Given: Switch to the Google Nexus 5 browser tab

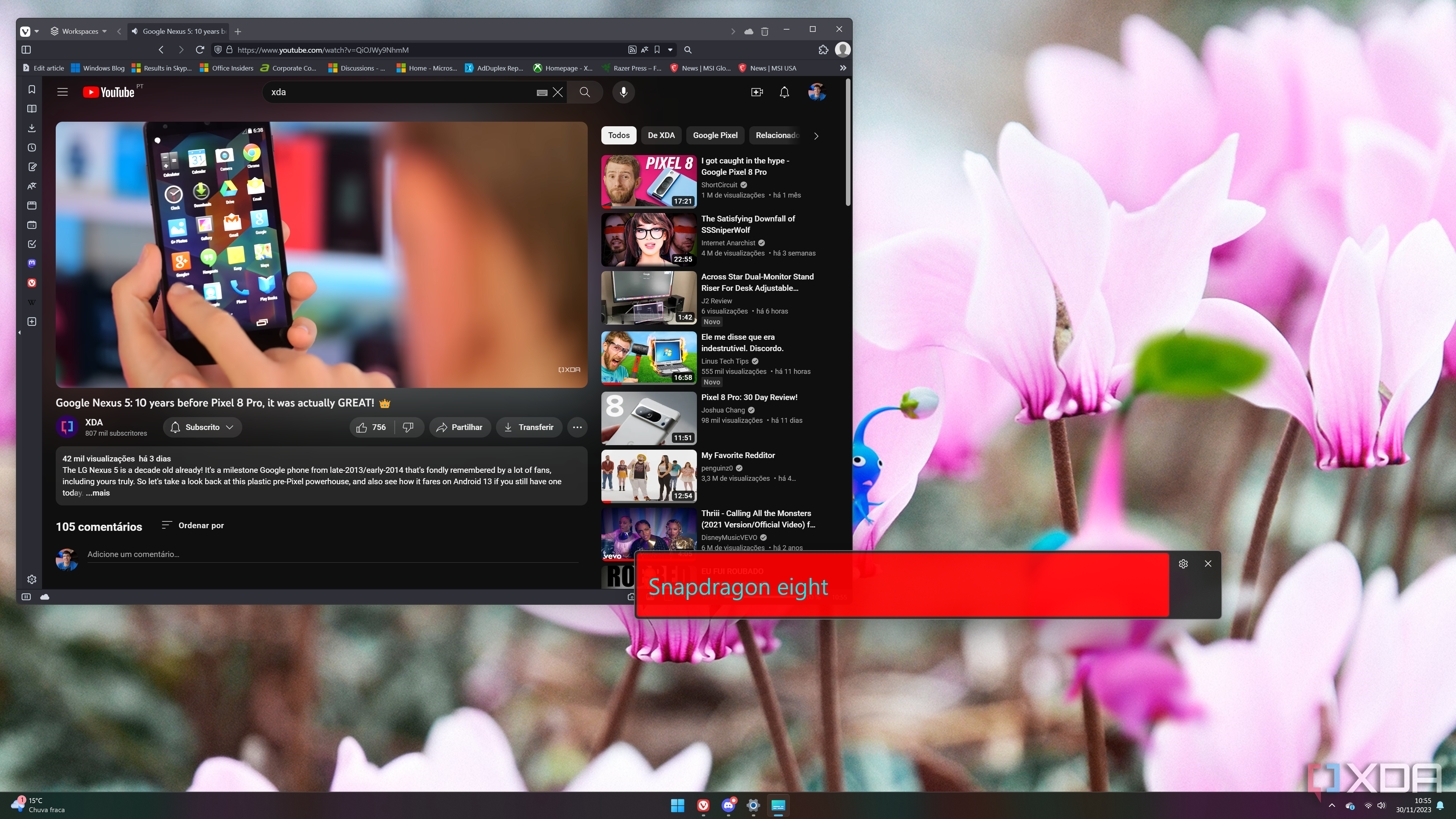Looking at the screenshot, I should [x=178, y=31].
